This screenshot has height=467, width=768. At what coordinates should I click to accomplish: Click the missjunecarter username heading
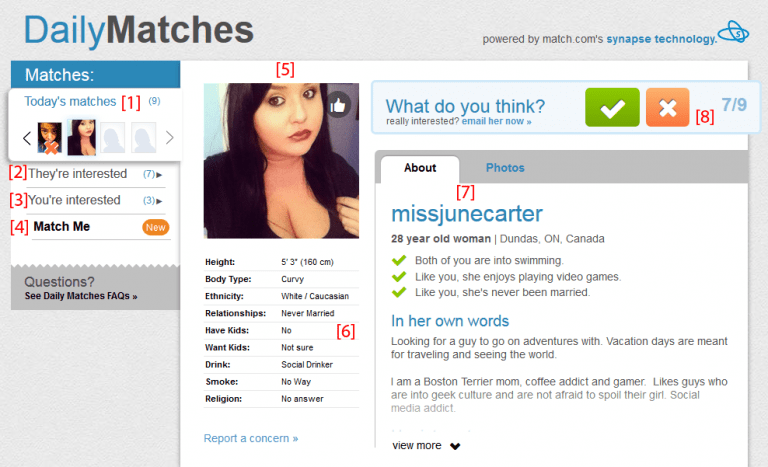[467, 214]
